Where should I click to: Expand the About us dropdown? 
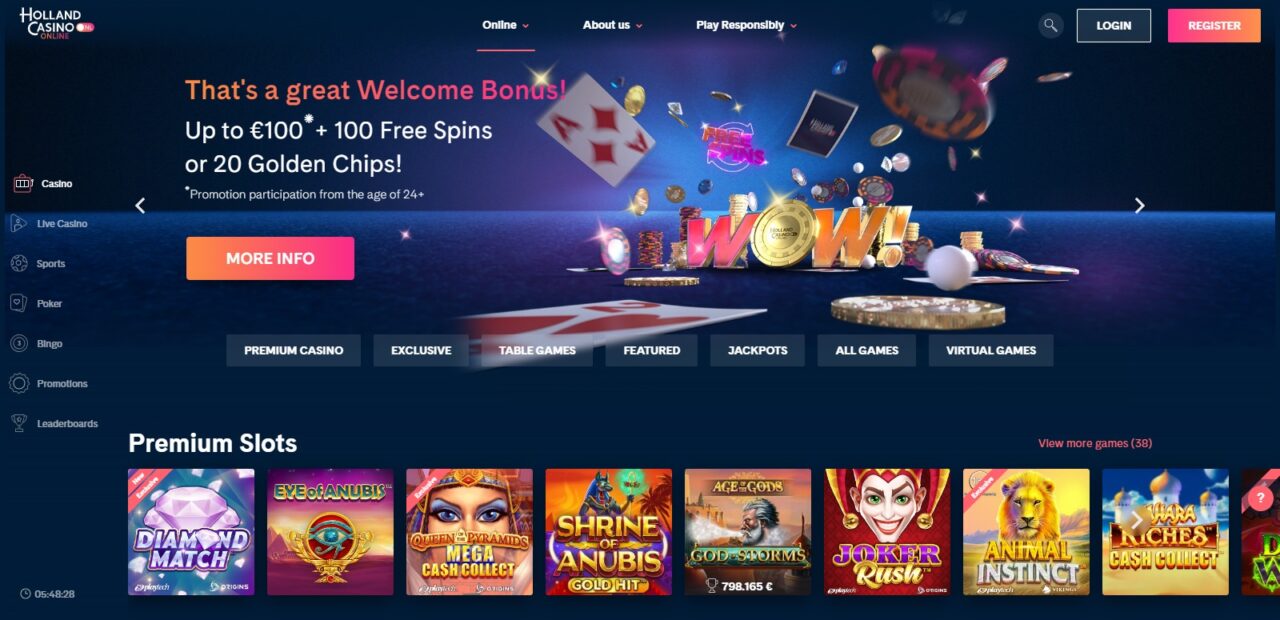[x=613, y=25]
